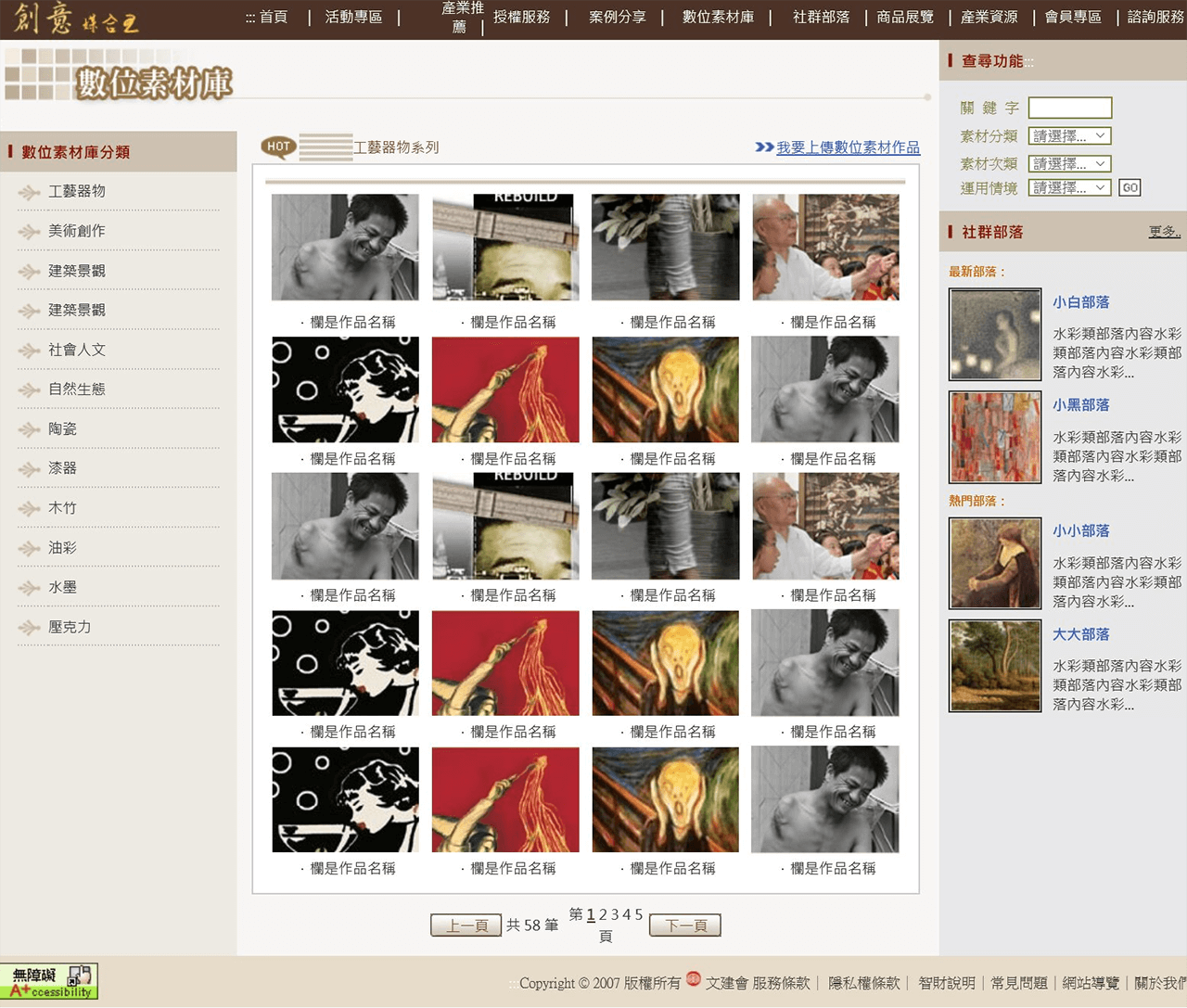Expand the 運用情境 dropdown

click(x=1069, y=188)
